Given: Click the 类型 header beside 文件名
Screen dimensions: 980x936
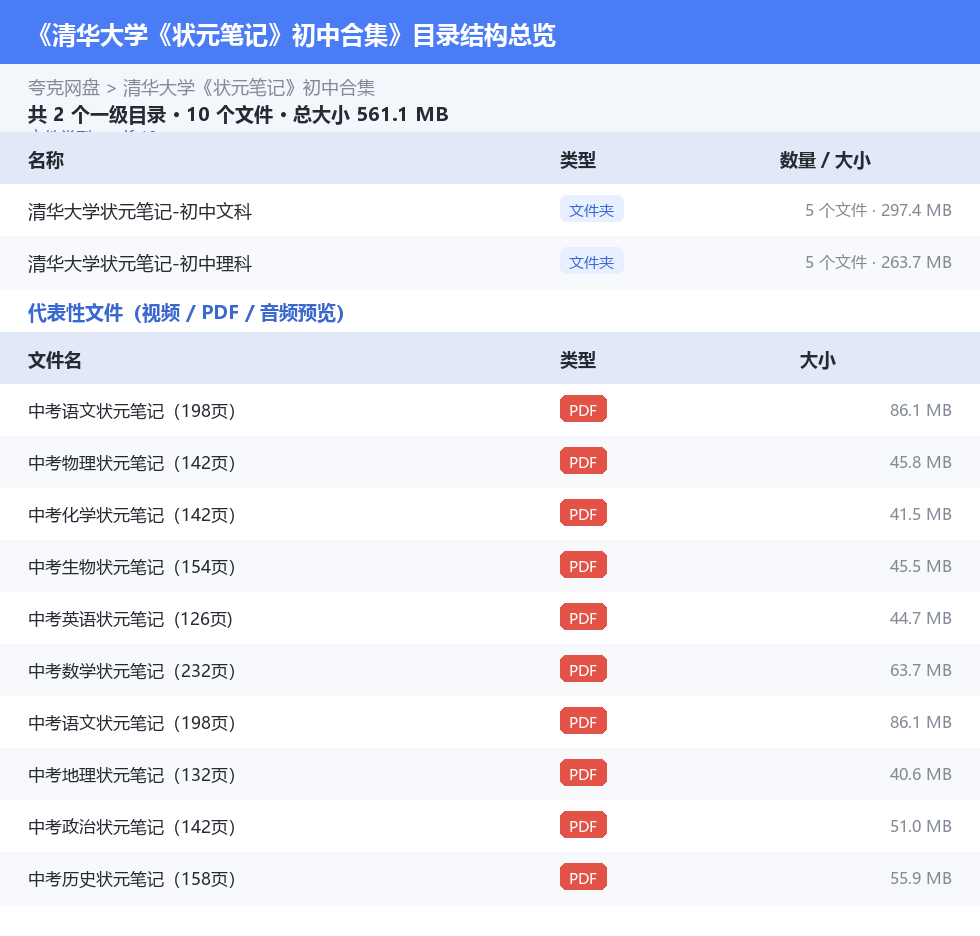Looking at the screenshot, I should pyautogui.click(x=578, y=360).
